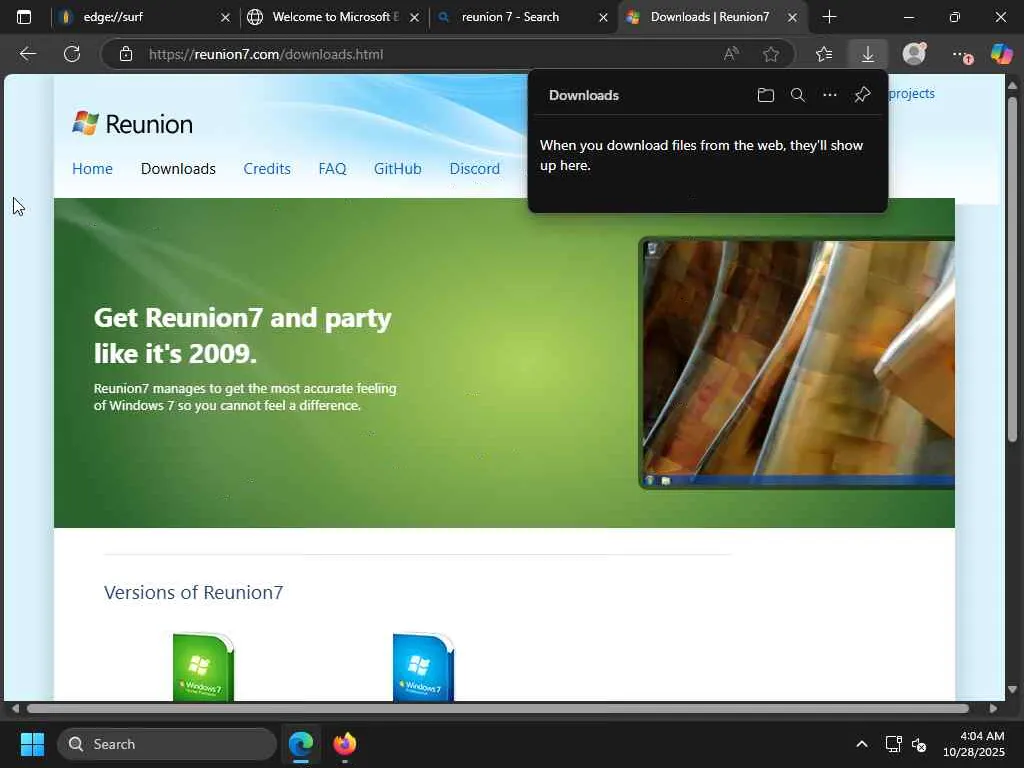Open the Discord navigation link
Screen dimensions: 1024x768
point(474,168)
